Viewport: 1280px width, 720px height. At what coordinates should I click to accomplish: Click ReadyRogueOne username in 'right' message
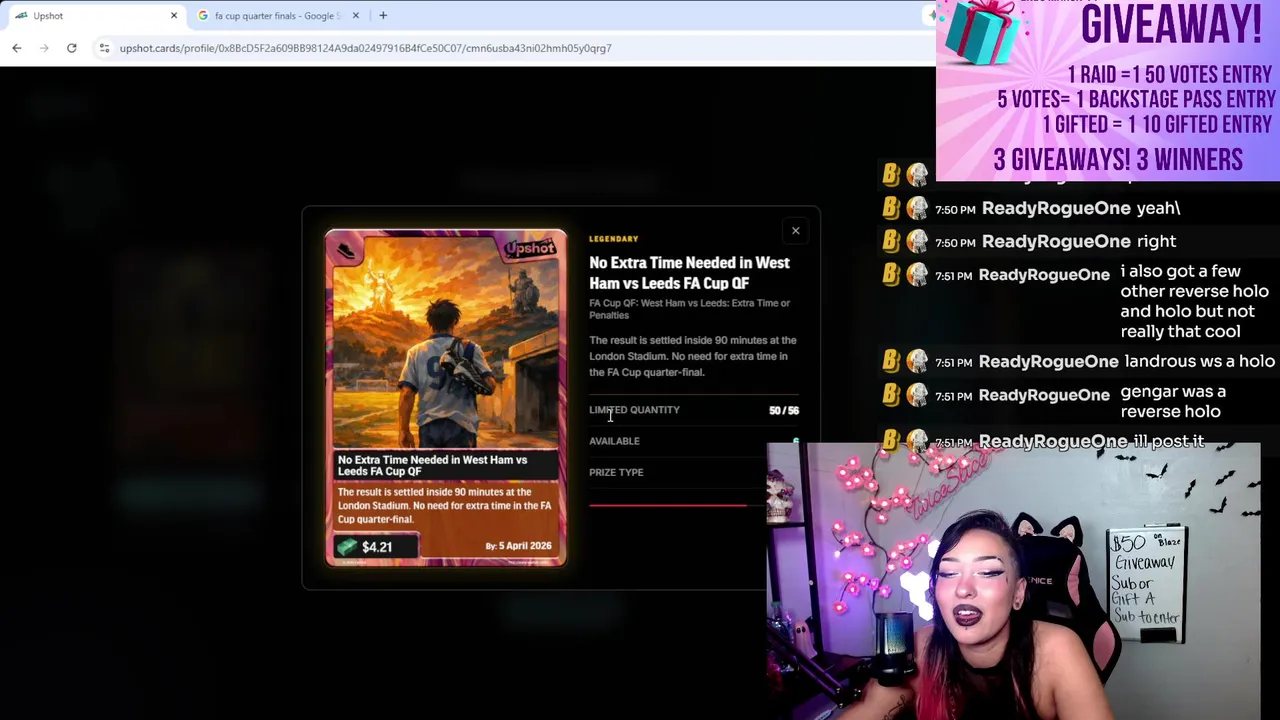(x=1056, y=241)
